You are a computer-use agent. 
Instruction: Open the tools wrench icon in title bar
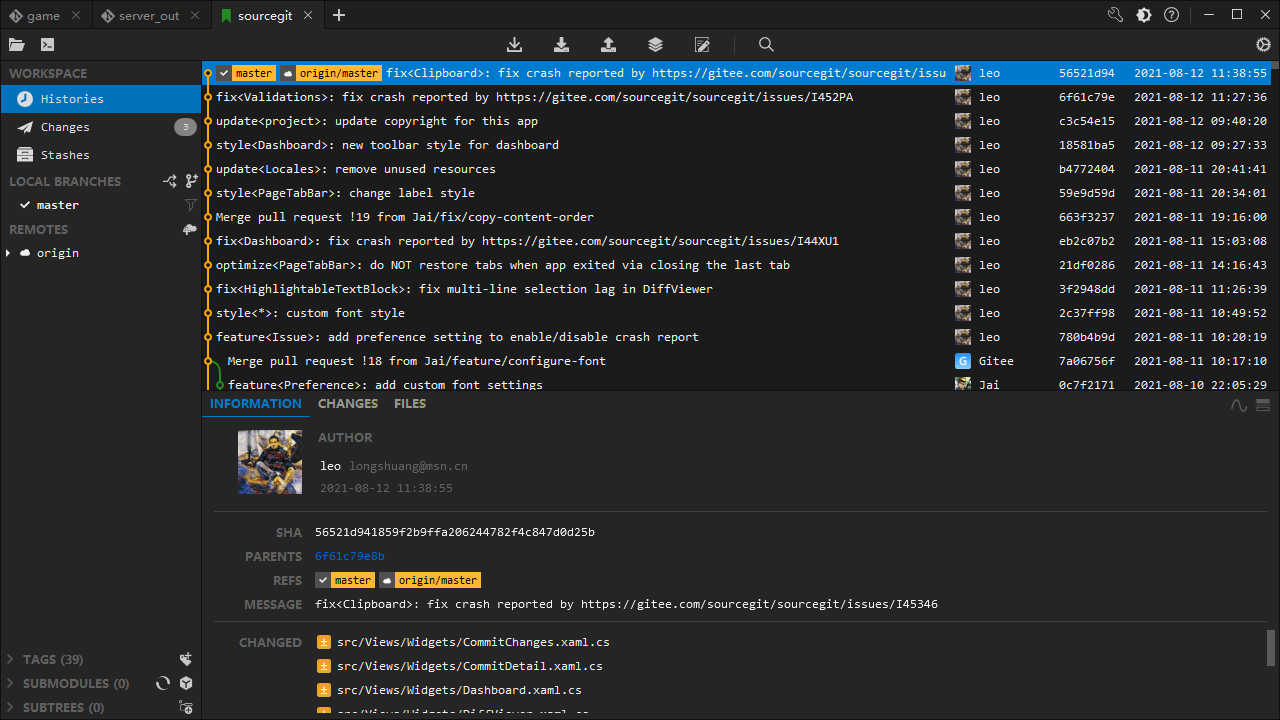click(x=1116, y=15)
